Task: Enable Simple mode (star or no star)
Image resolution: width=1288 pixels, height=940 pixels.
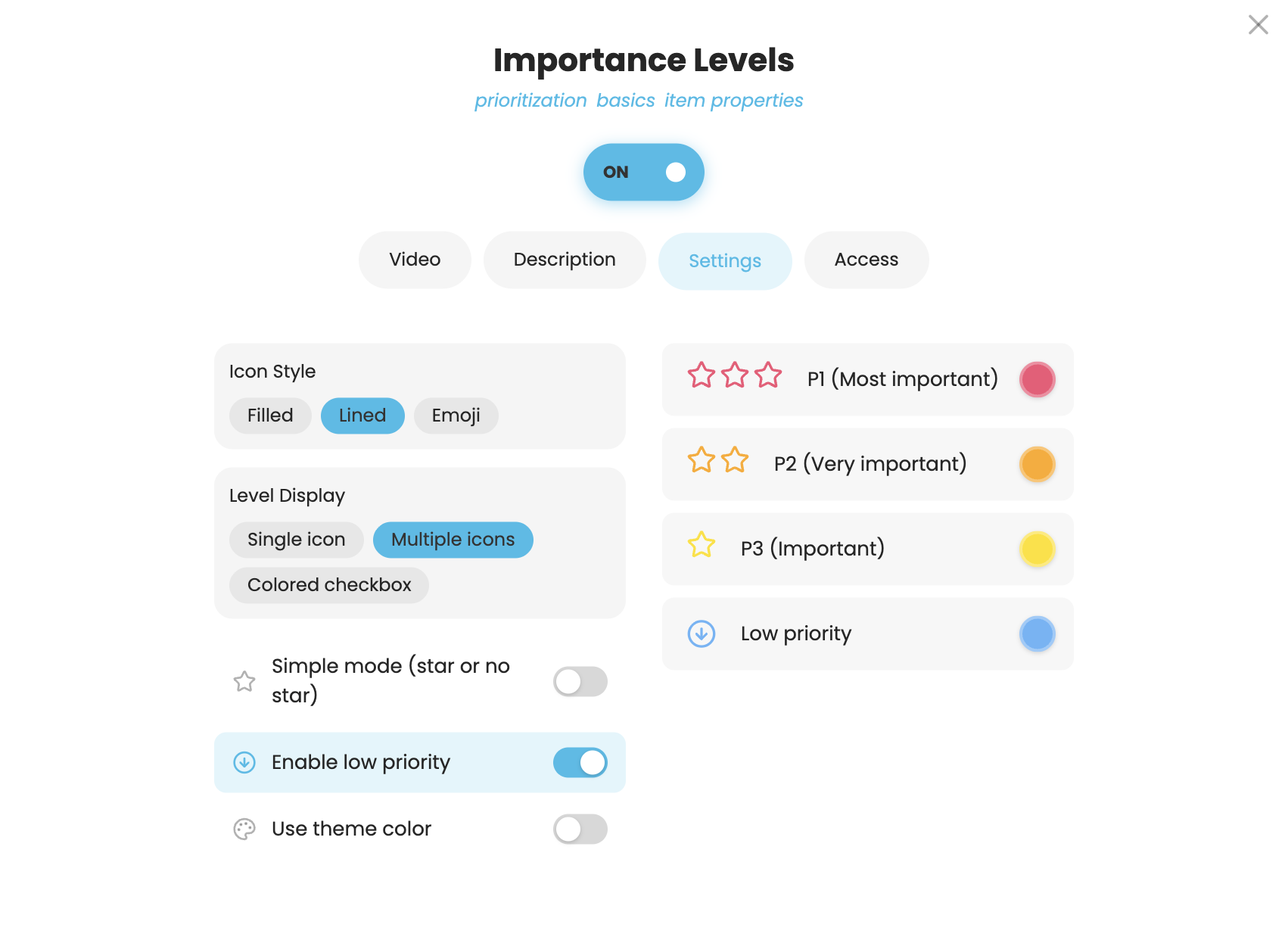Action: point(580,682)
